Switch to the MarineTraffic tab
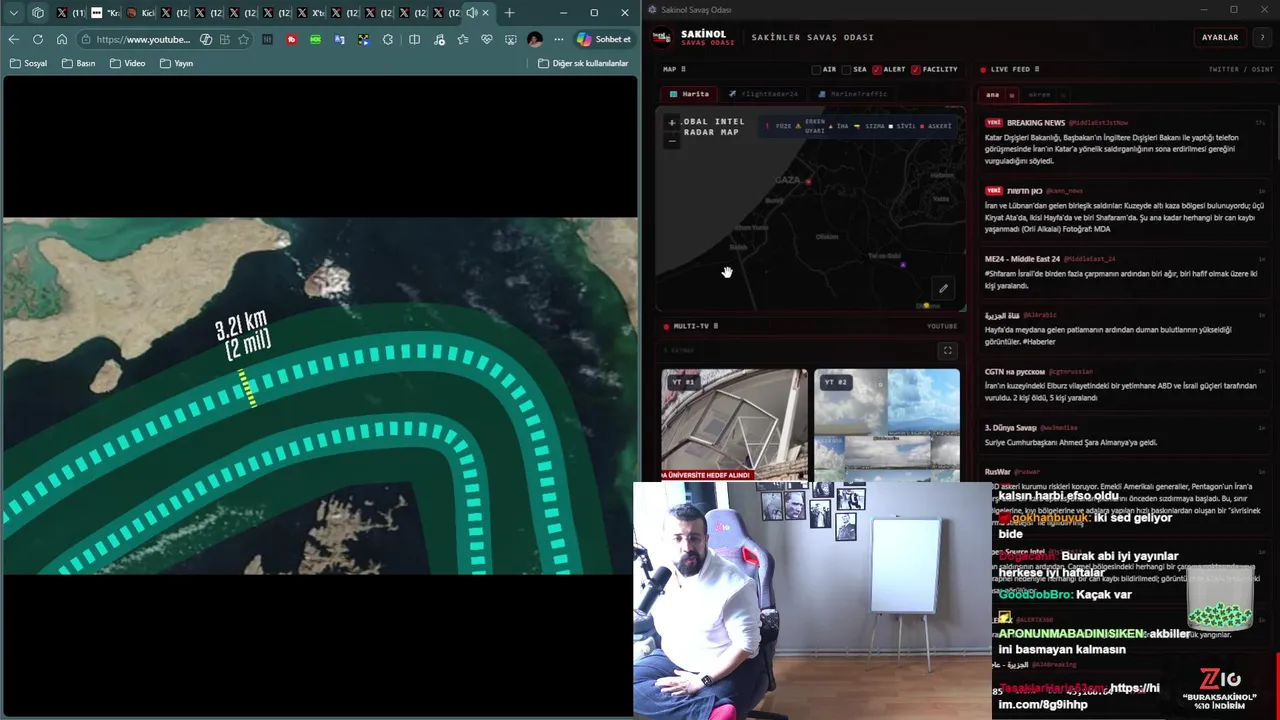 (x=852, y=94)
